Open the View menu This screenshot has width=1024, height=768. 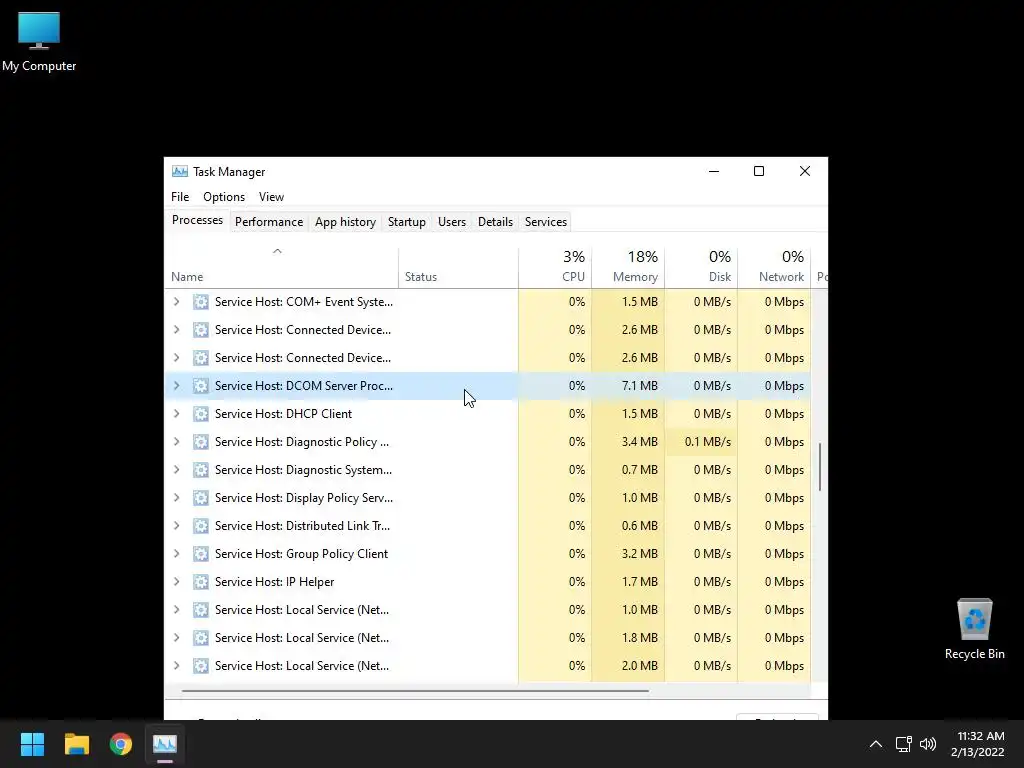(x=271, y=197)
